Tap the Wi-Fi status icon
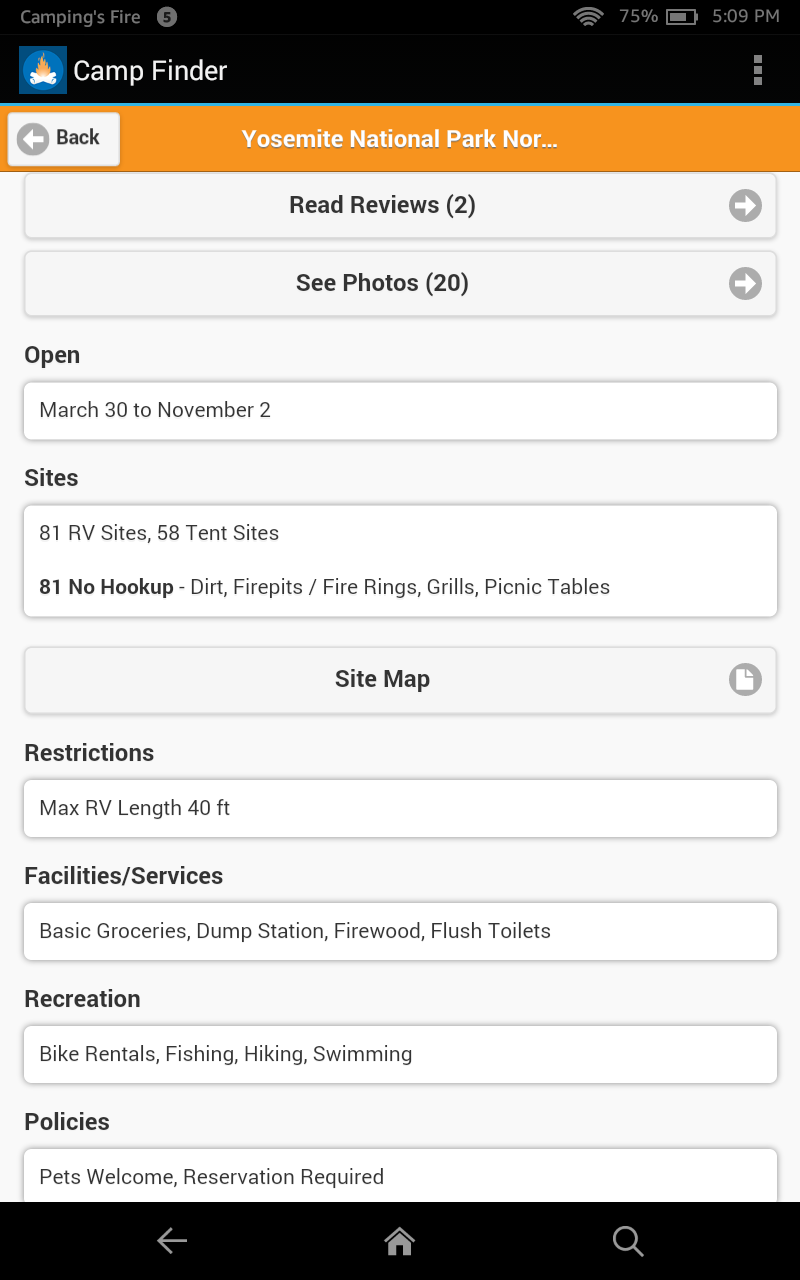Screen dimensions: 800x1280 (588, 17)
